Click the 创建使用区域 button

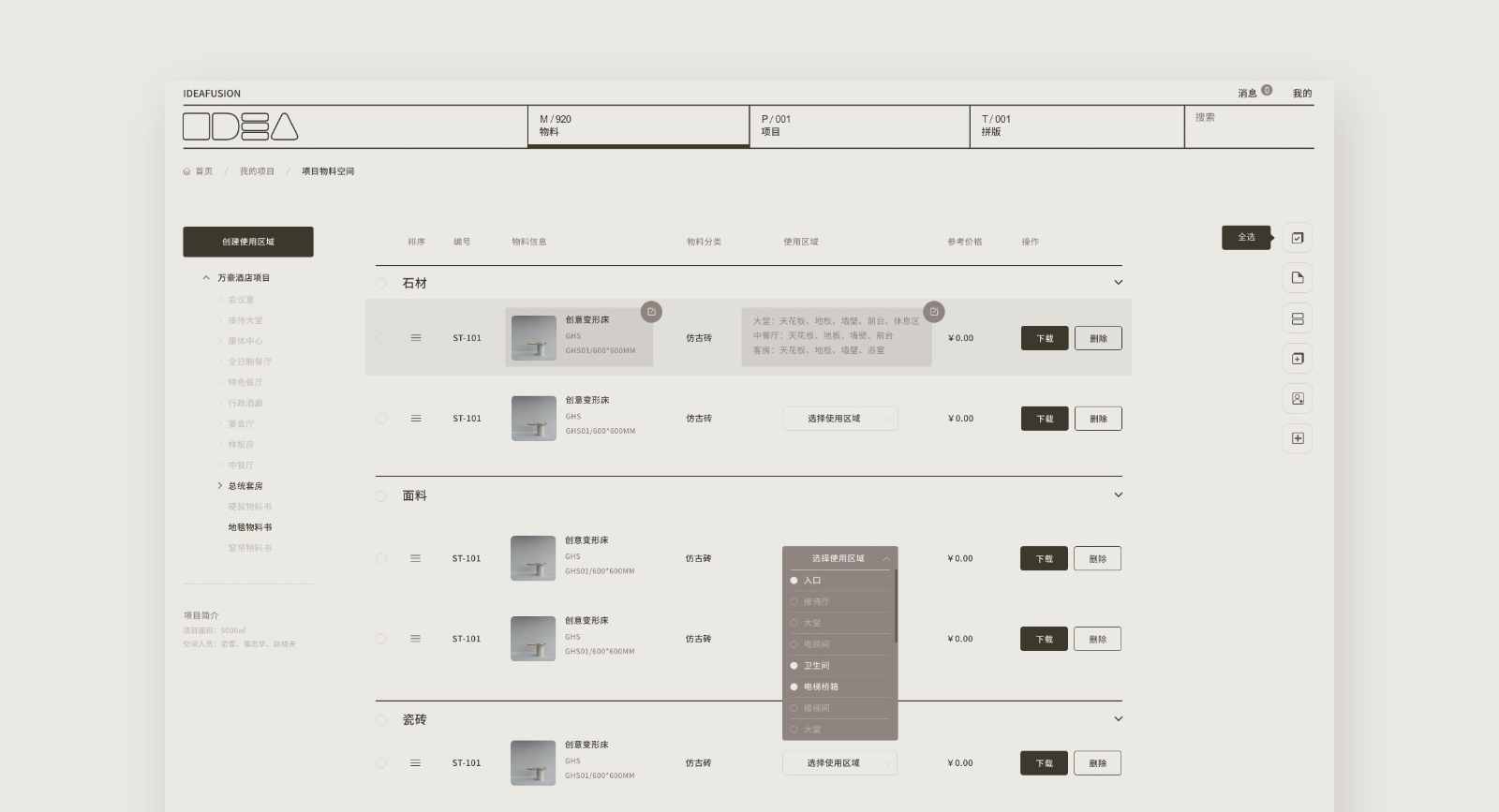click(x=248, y=242)
